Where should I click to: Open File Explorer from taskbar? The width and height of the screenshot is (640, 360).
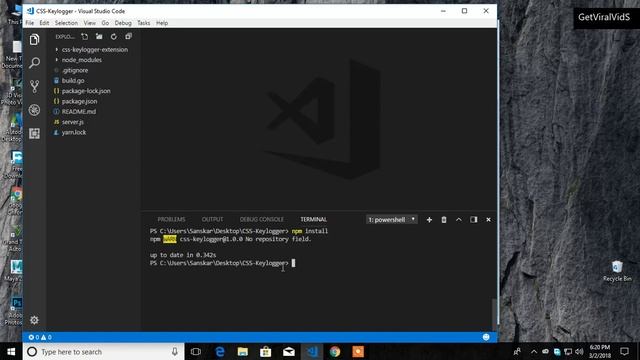(242, 351)
